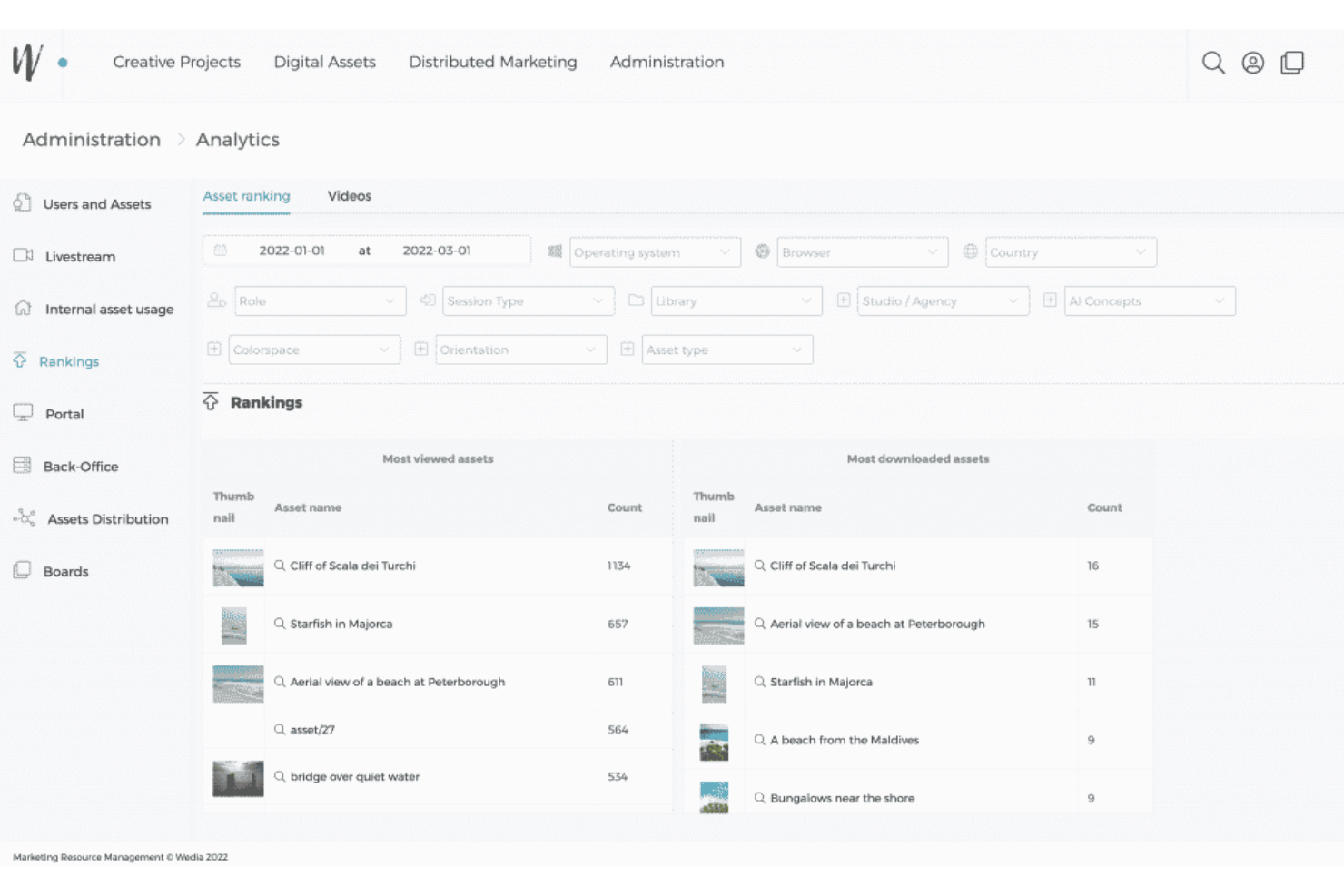This screenshot has height=896, width=1344.
Task: Click the plus icon beside AI Concepts
Action: click(1050, 300)
